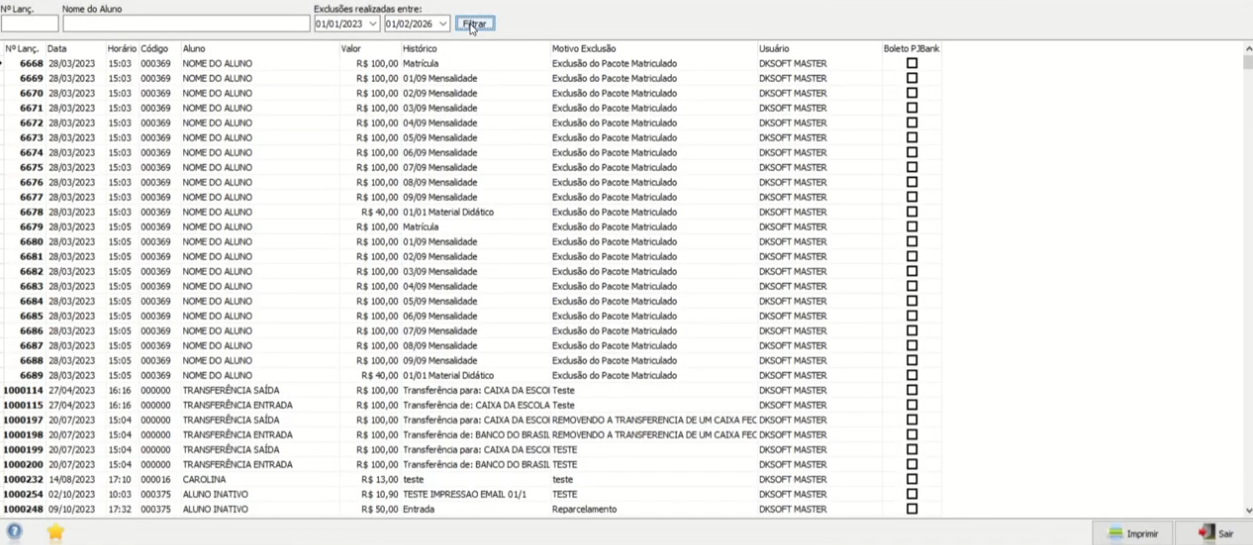Toggle Boleto PJBank checkbox for row 1000232
The width and height of the screenshot is (1253, 545).
click(911, 479)
